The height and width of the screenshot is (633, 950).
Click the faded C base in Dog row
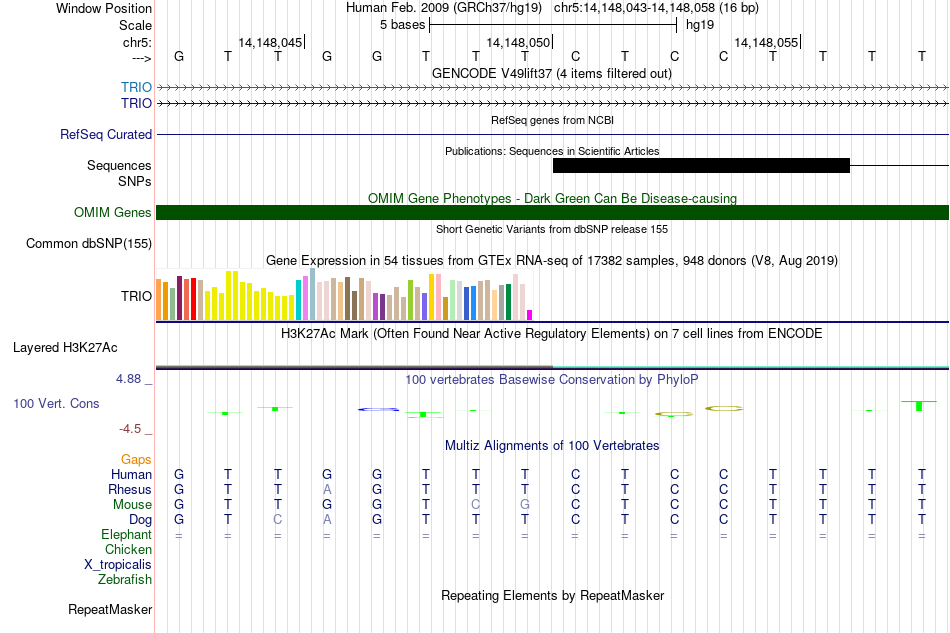(277, 520)
